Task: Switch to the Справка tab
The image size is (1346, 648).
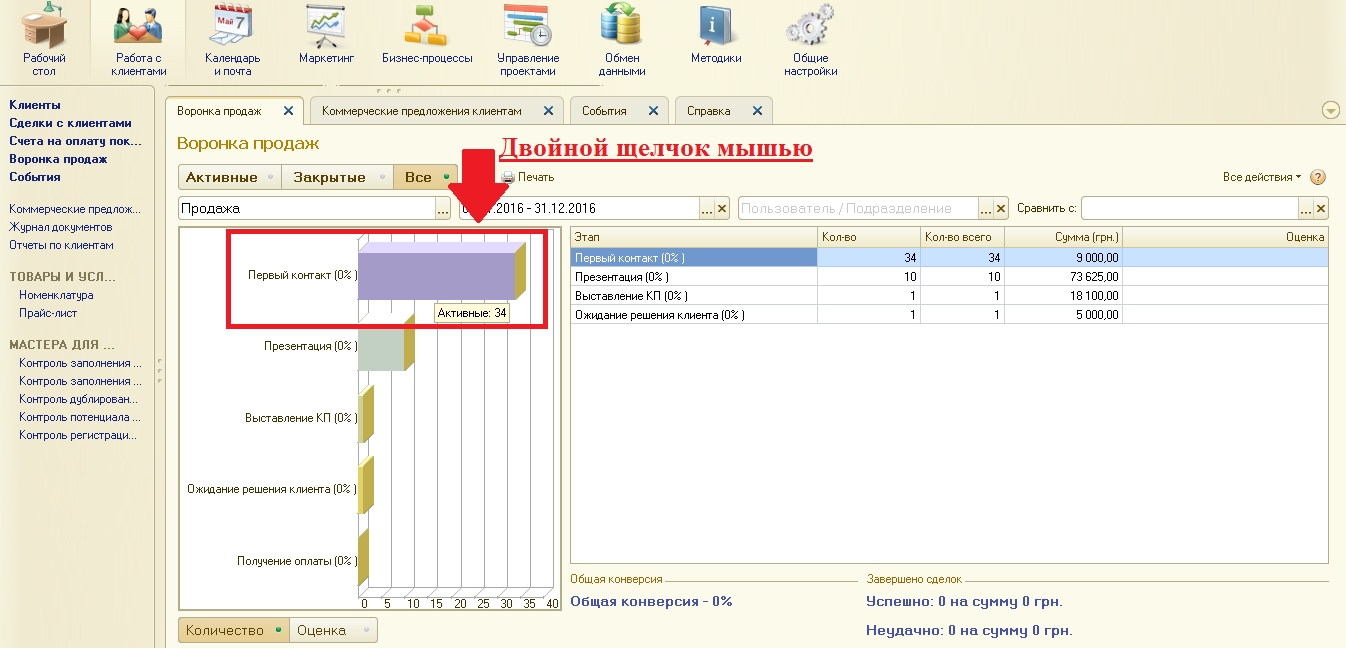Action: [708, 111]
